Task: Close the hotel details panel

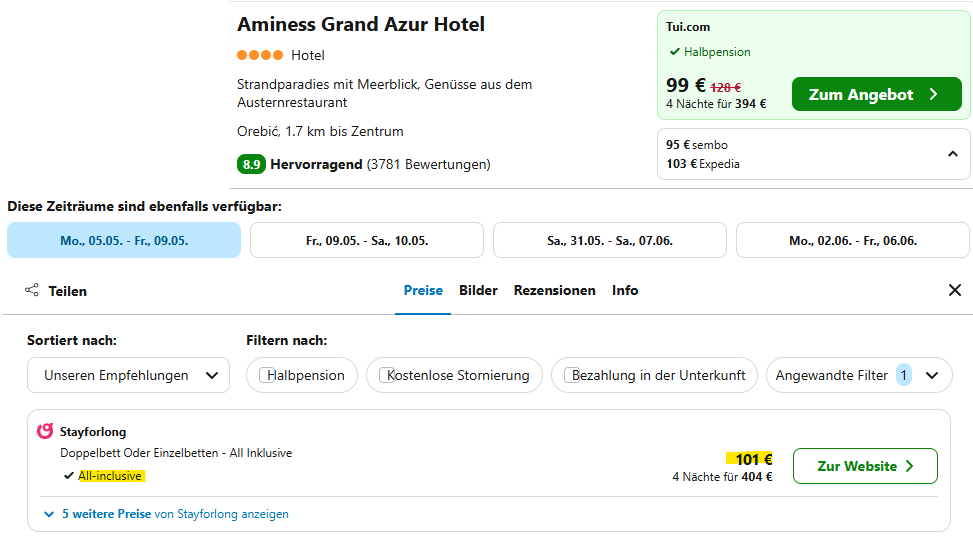Action: [954, 290]
